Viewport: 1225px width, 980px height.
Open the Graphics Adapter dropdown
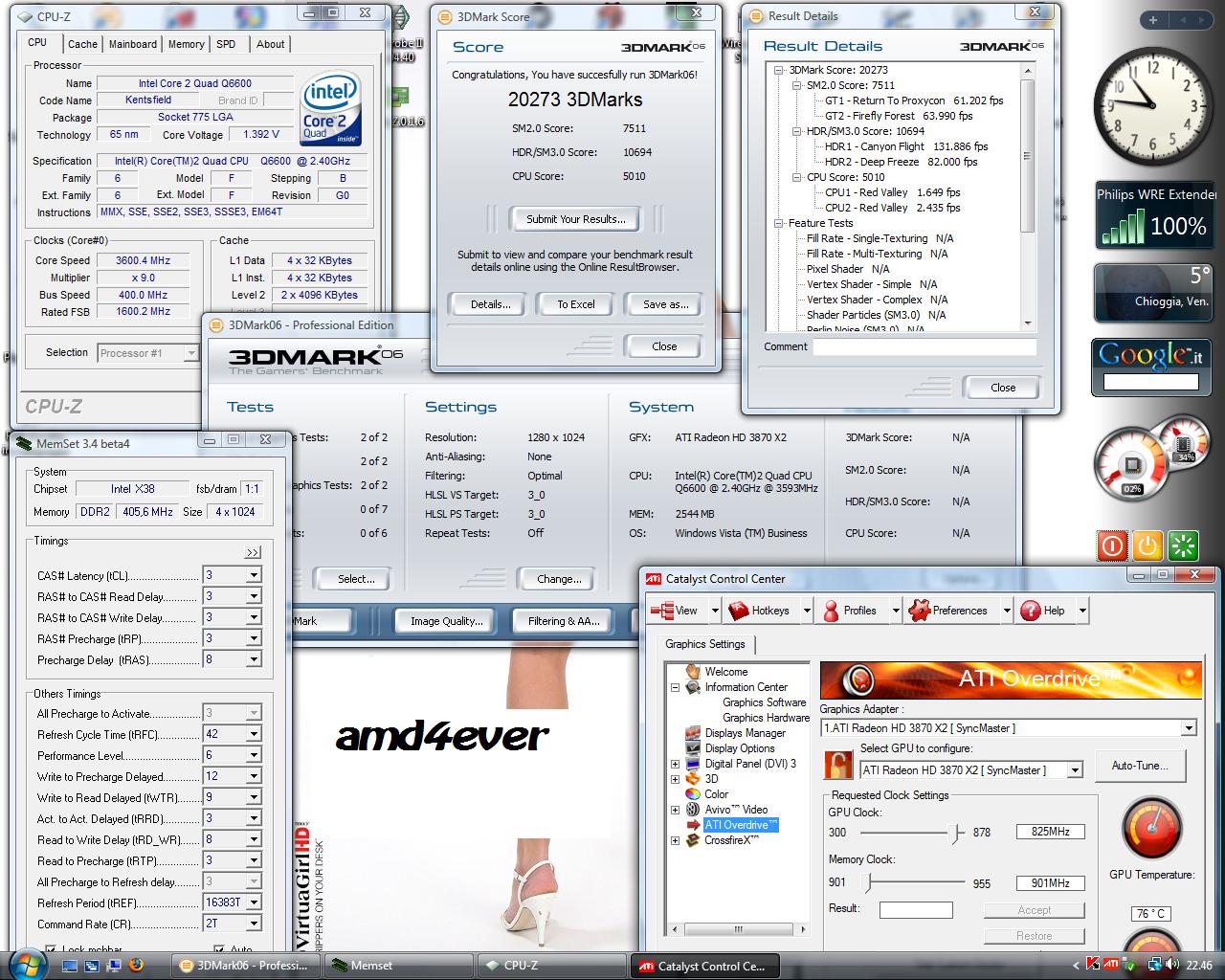coord(1189,728)
